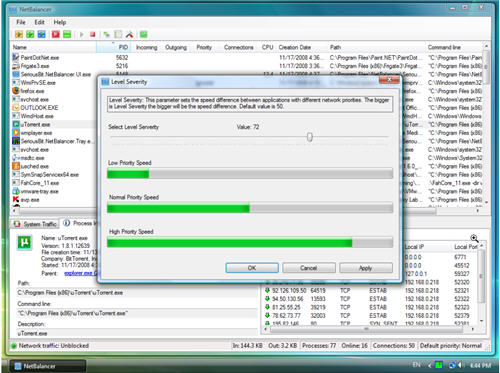Click the gray play arrow toolbar icon
Image resolution: width=500 pixels, height=373 pixels.
[81, 34]
